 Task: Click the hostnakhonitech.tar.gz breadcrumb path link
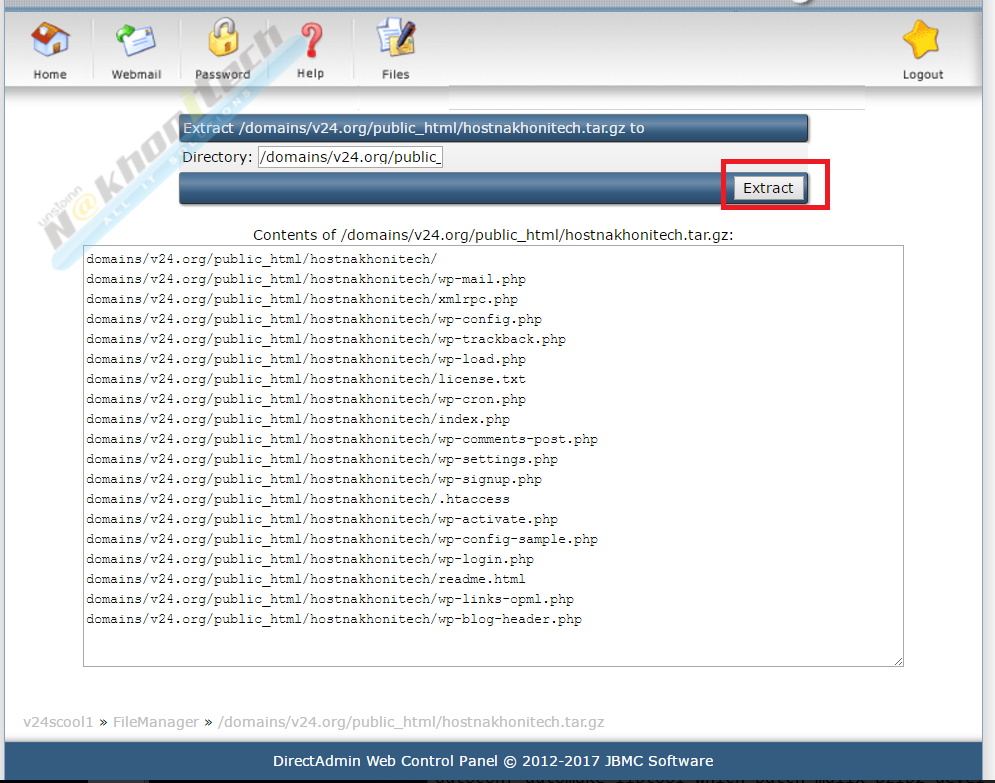pyautogui.click(x=411, y=722)
